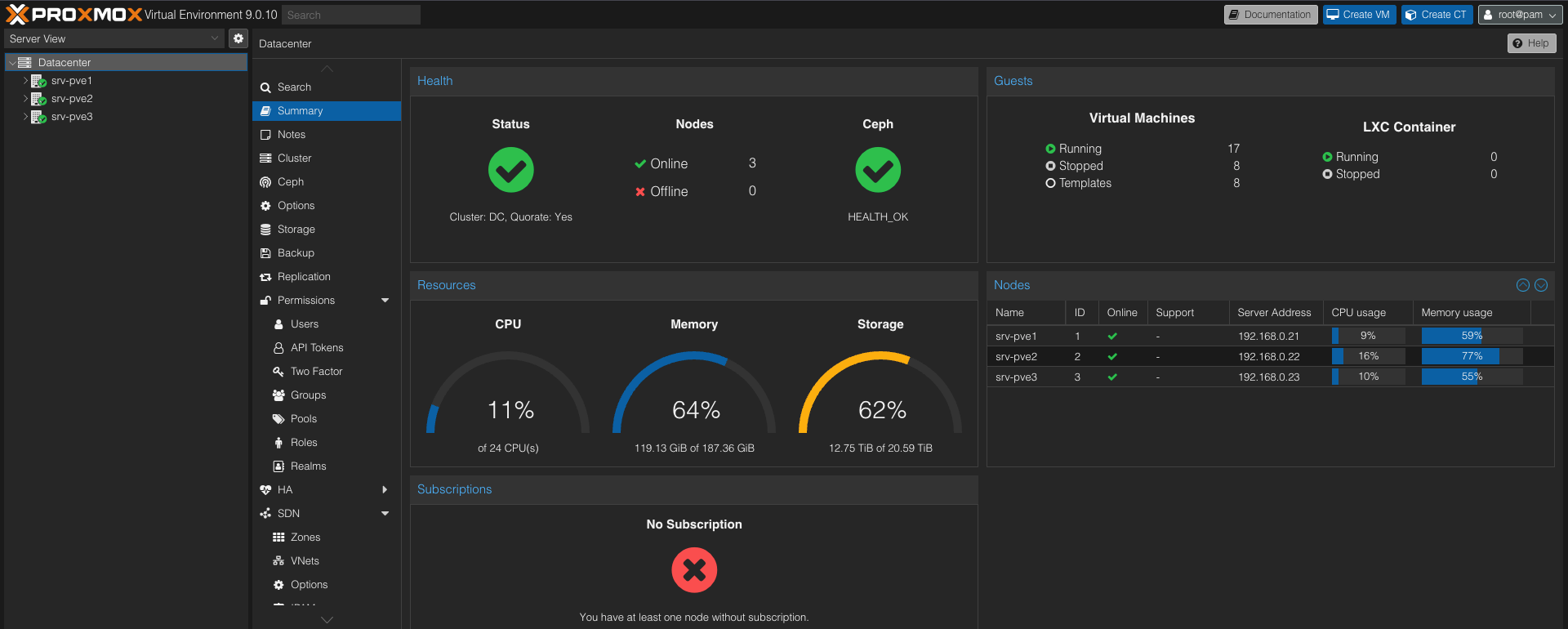The image size is (1568, 629).
Task: Click the gear icon beside Server View
Action: 238,38
